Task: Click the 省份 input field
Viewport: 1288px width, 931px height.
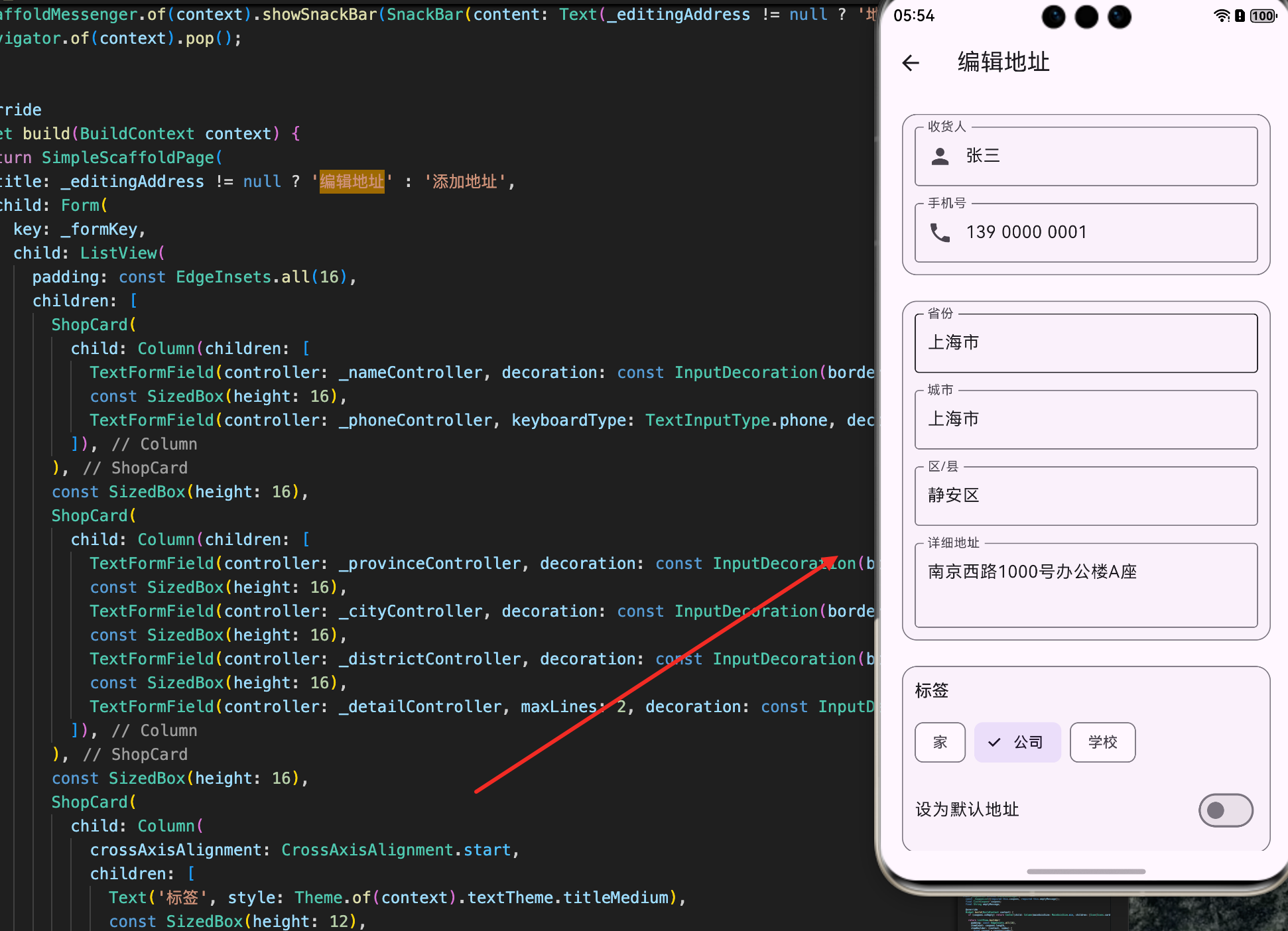Action: 1086,343
